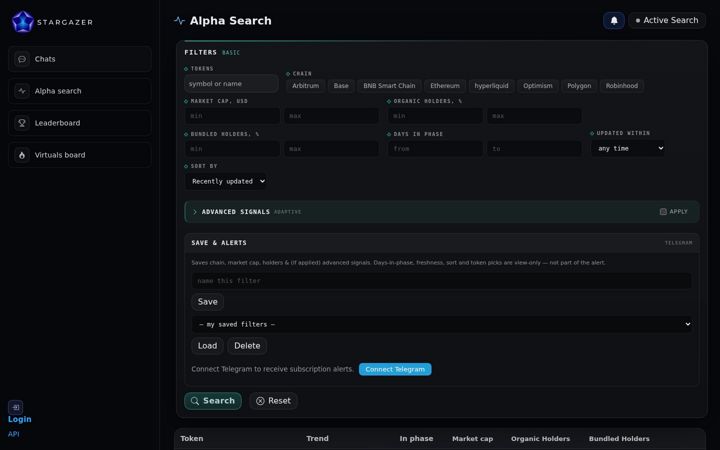Toggle the Active Search indicator
720x450 pixels.
667,21
